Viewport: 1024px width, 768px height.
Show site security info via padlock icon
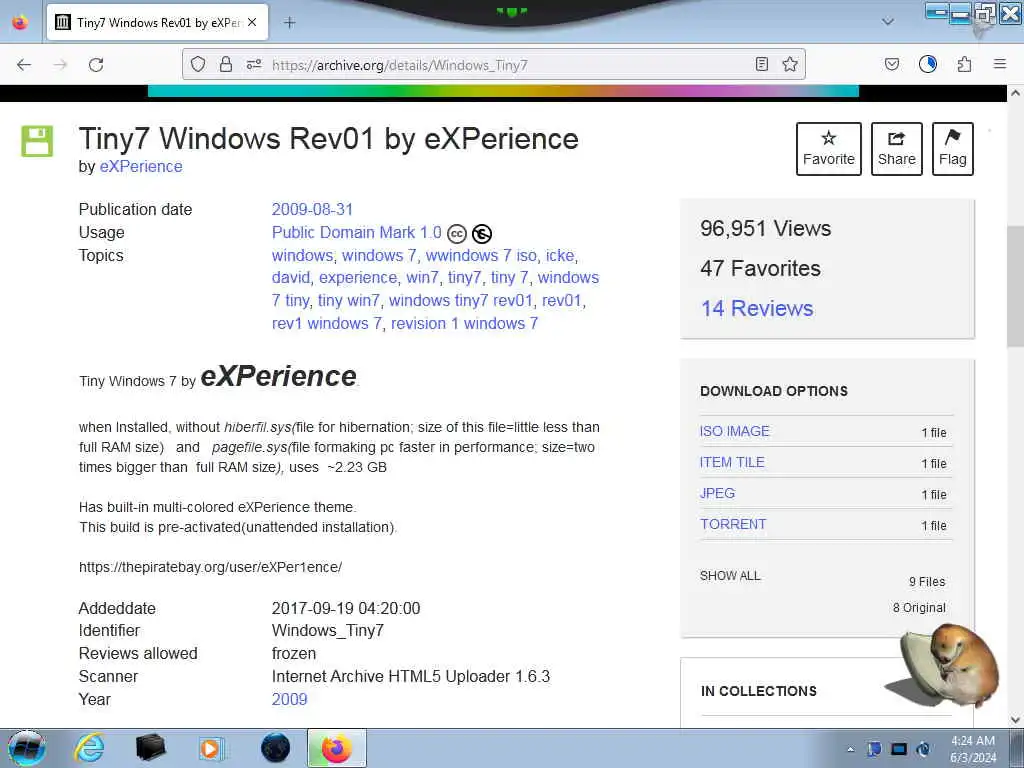[x=226, y=64]
